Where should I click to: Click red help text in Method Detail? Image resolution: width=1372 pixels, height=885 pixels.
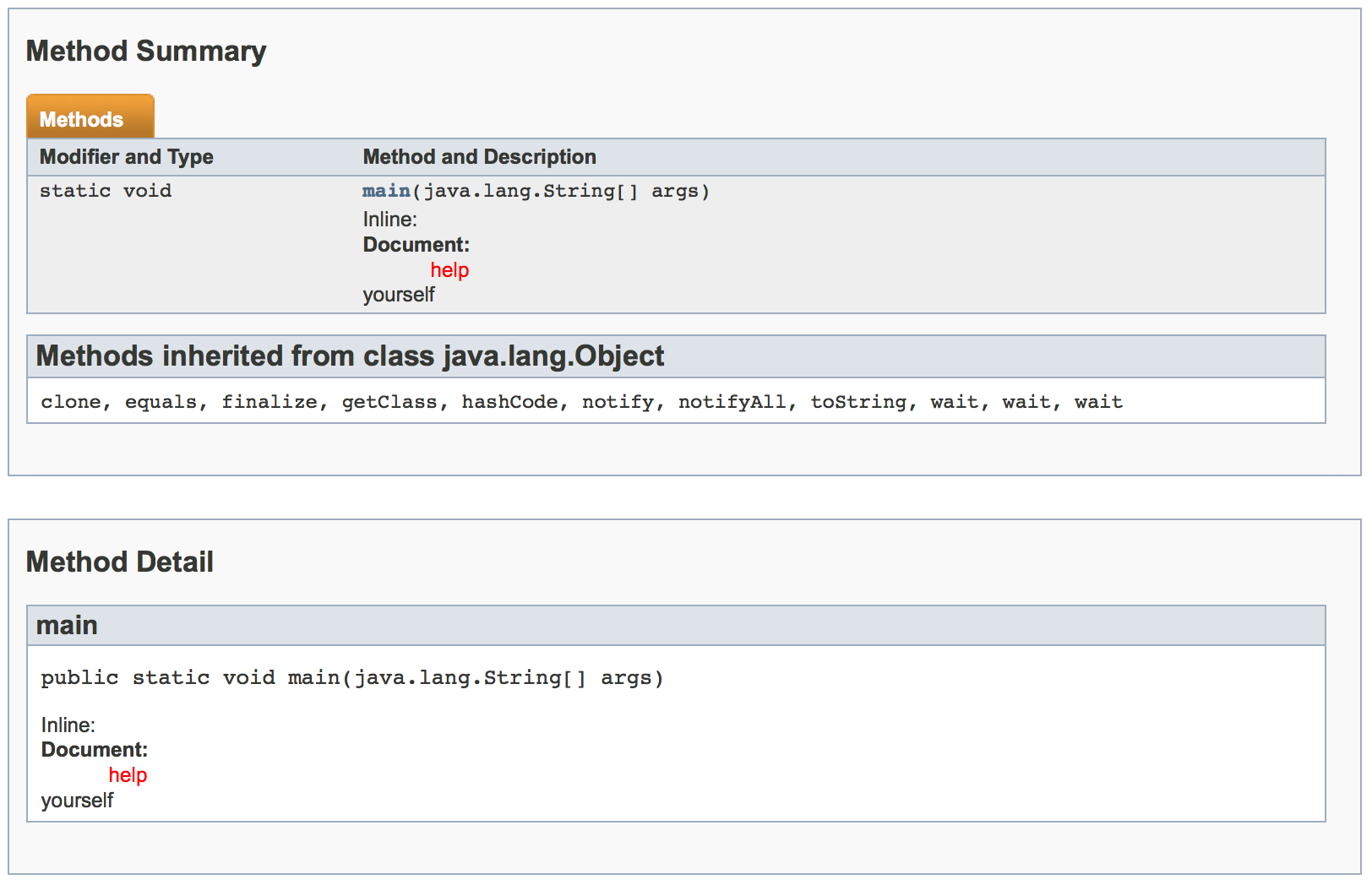[x=128, y=775]
